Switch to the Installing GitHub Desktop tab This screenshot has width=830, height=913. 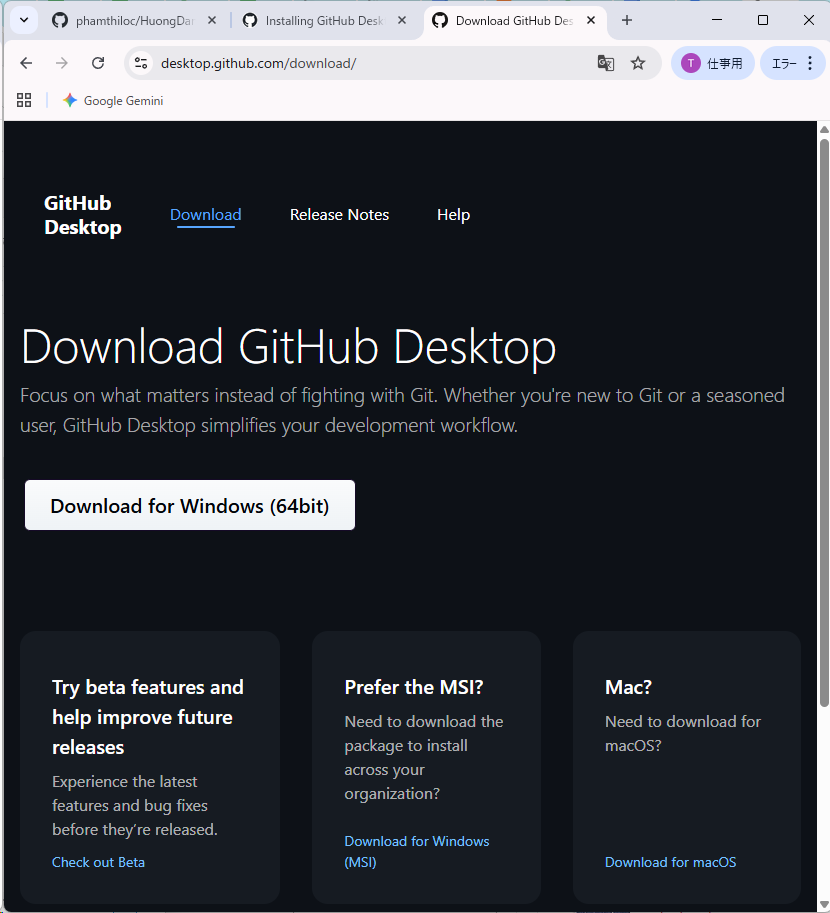tap(324, 21)
